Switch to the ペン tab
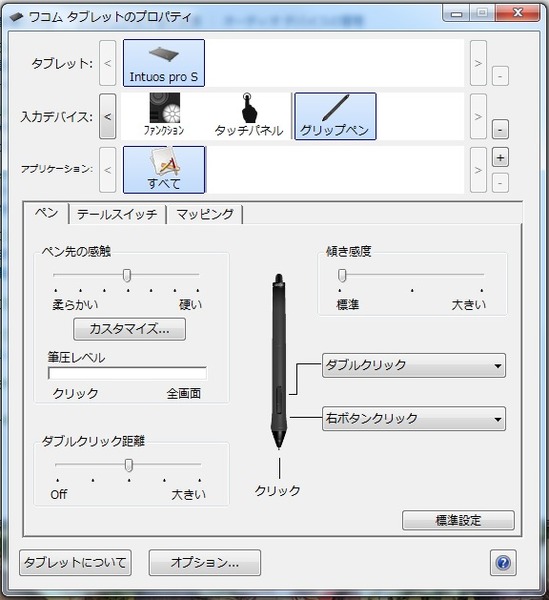 46,213
